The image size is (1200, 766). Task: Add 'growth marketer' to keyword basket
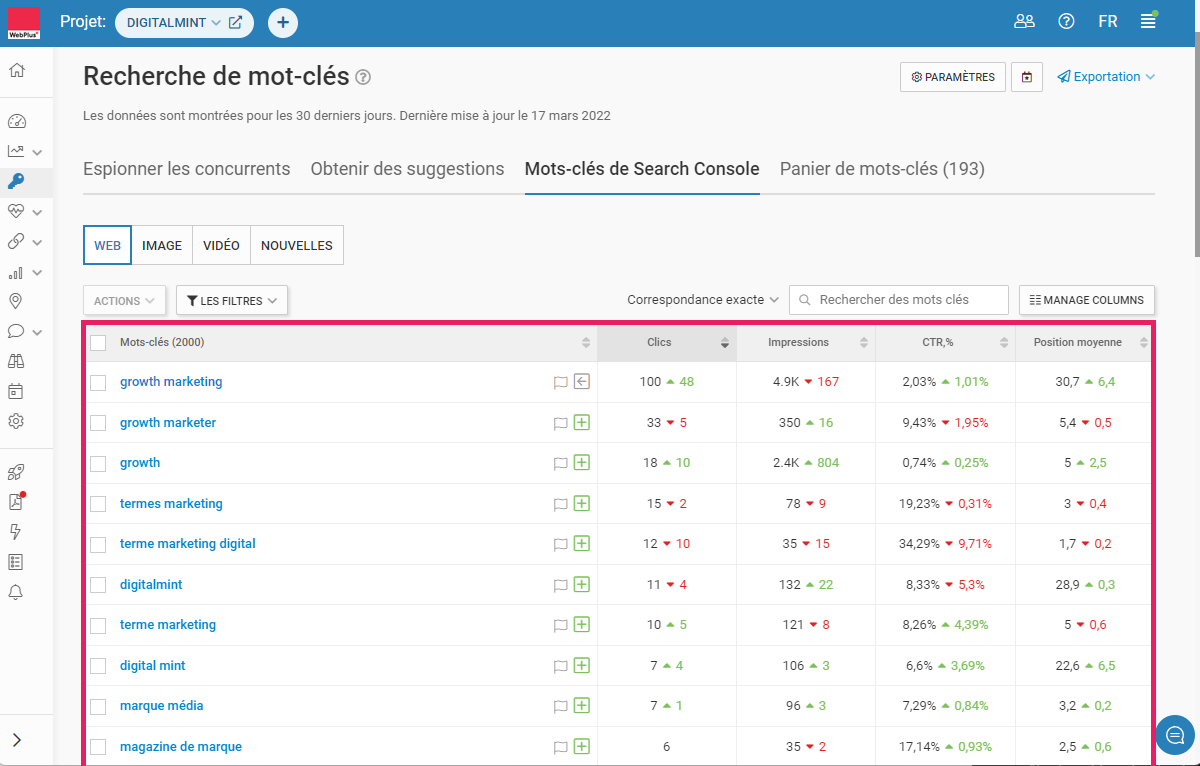pyautogui.click(x=582, y=423)
